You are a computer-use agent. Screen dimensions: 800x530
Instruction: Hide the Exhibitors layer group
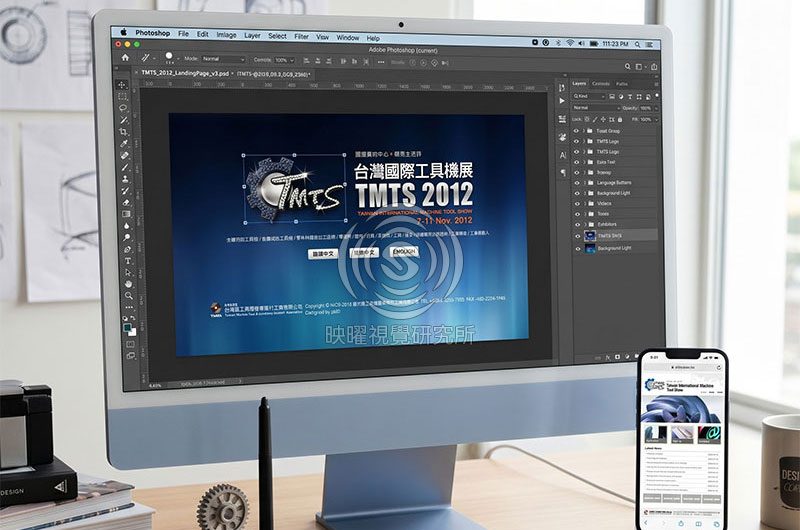(x=577, y=224)
